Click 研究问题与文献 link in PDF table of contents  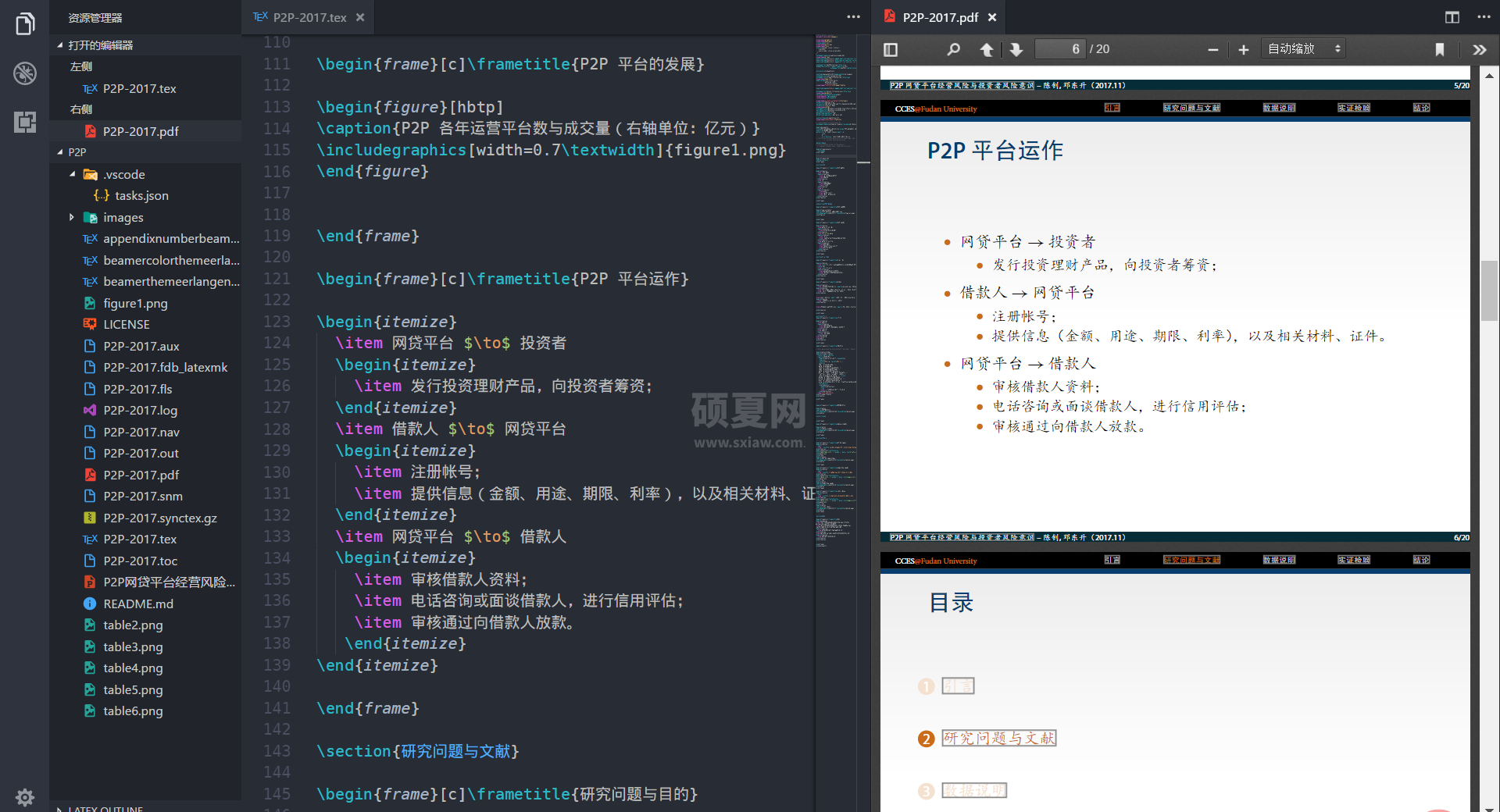coord(998,738)
